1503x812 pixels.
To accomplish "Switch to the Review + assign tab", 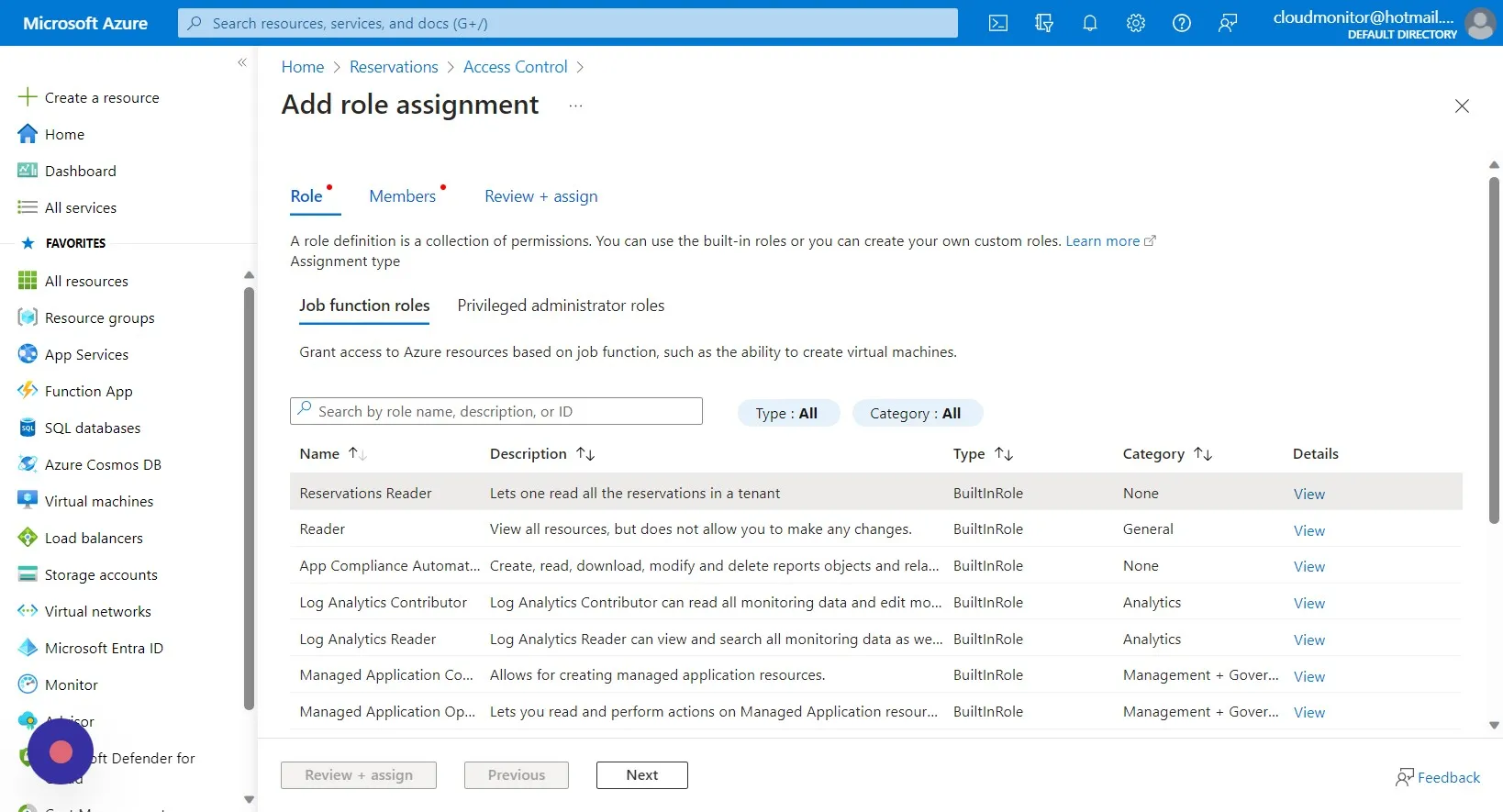I will (x=541, y=196).
